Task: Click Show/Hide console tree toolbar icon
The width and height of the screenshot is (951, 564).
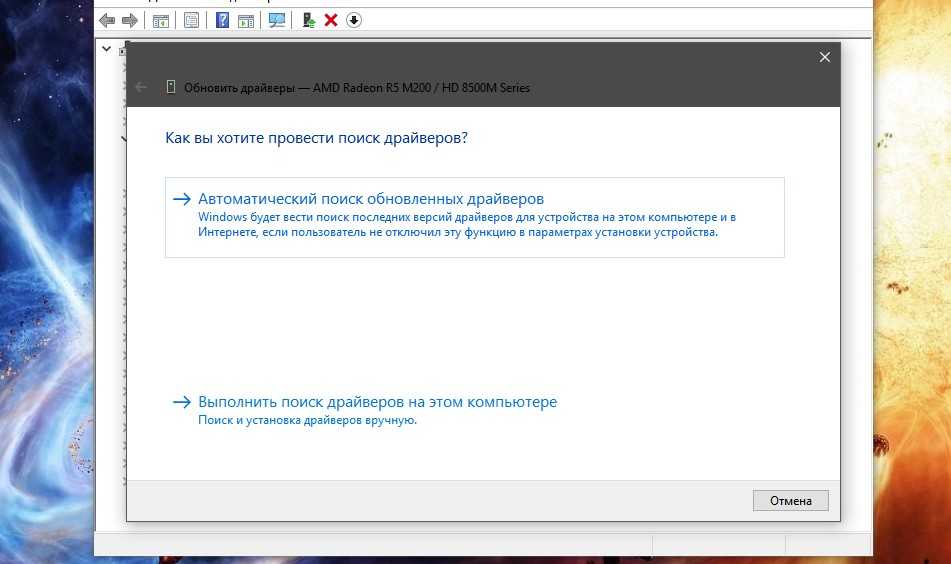Action: click(161, 21)
